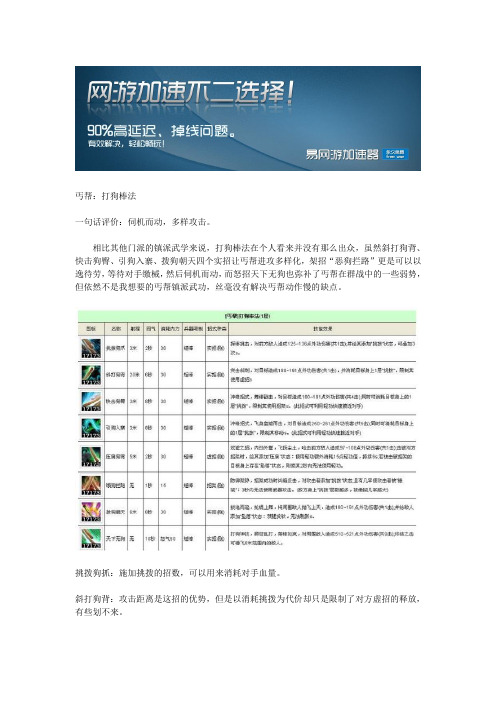Click the line 一句话评价：伺机而动，多样攻击。

[143, 222]
